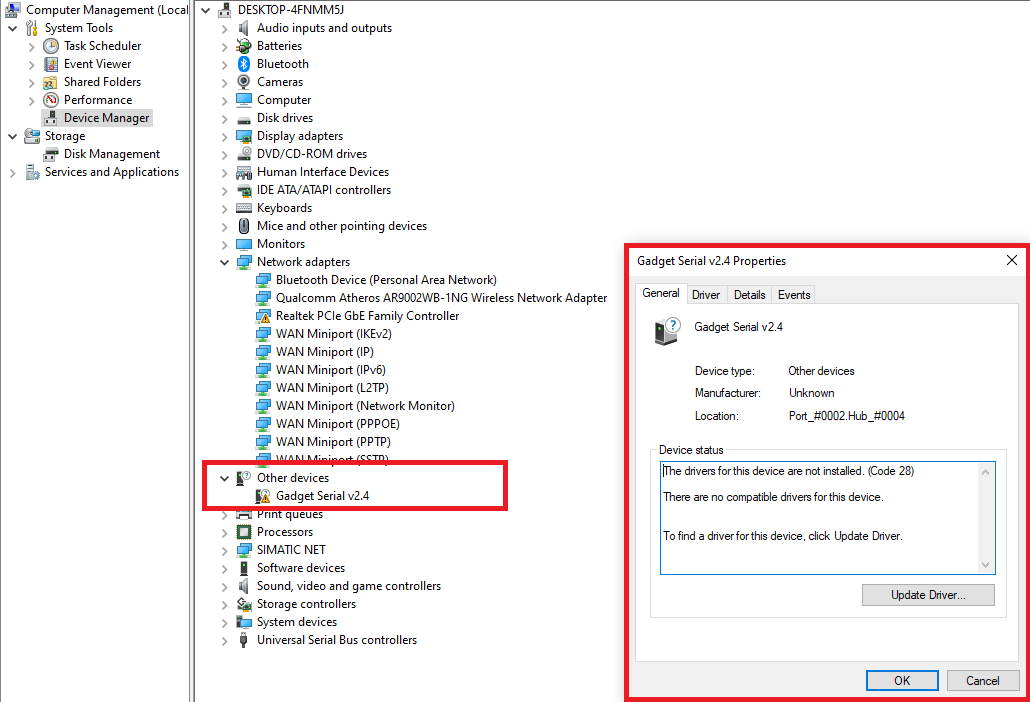
Task: Collapse the Other devices category
Action: click(224, 477)
